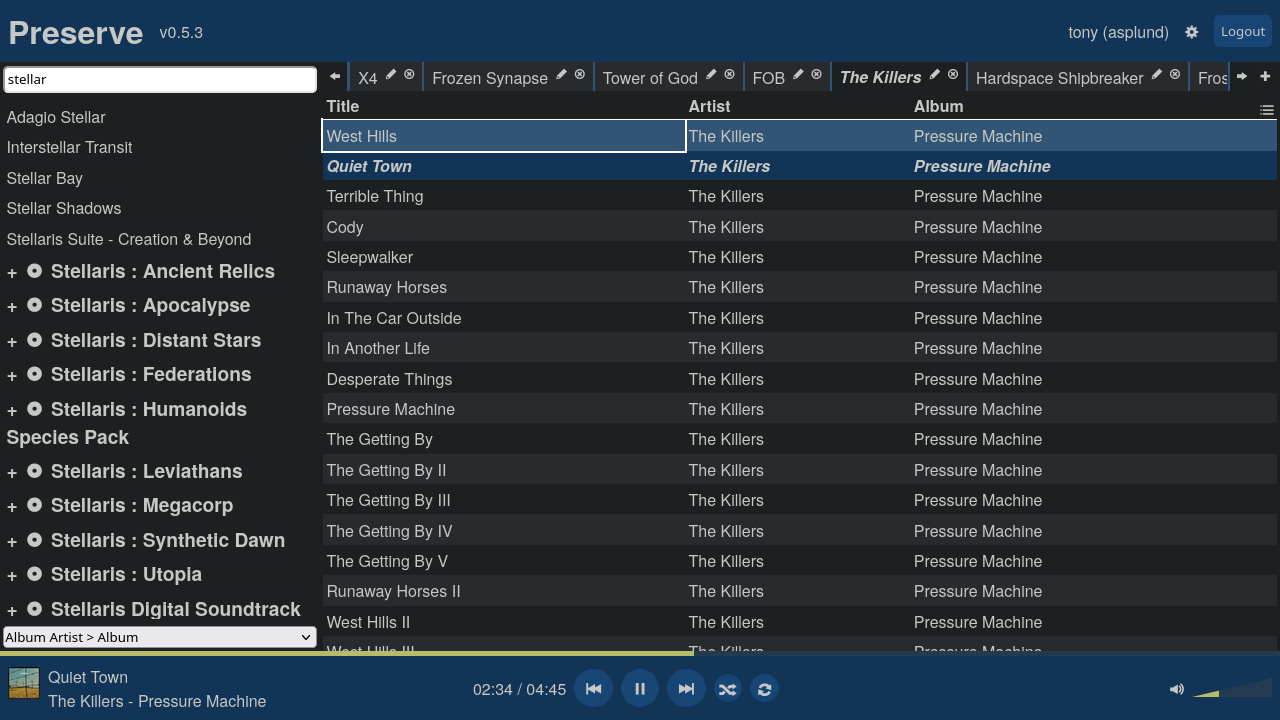Skip to the previous track
The width and height of the screenshot is (1280, 720).
tap(593, 688)
